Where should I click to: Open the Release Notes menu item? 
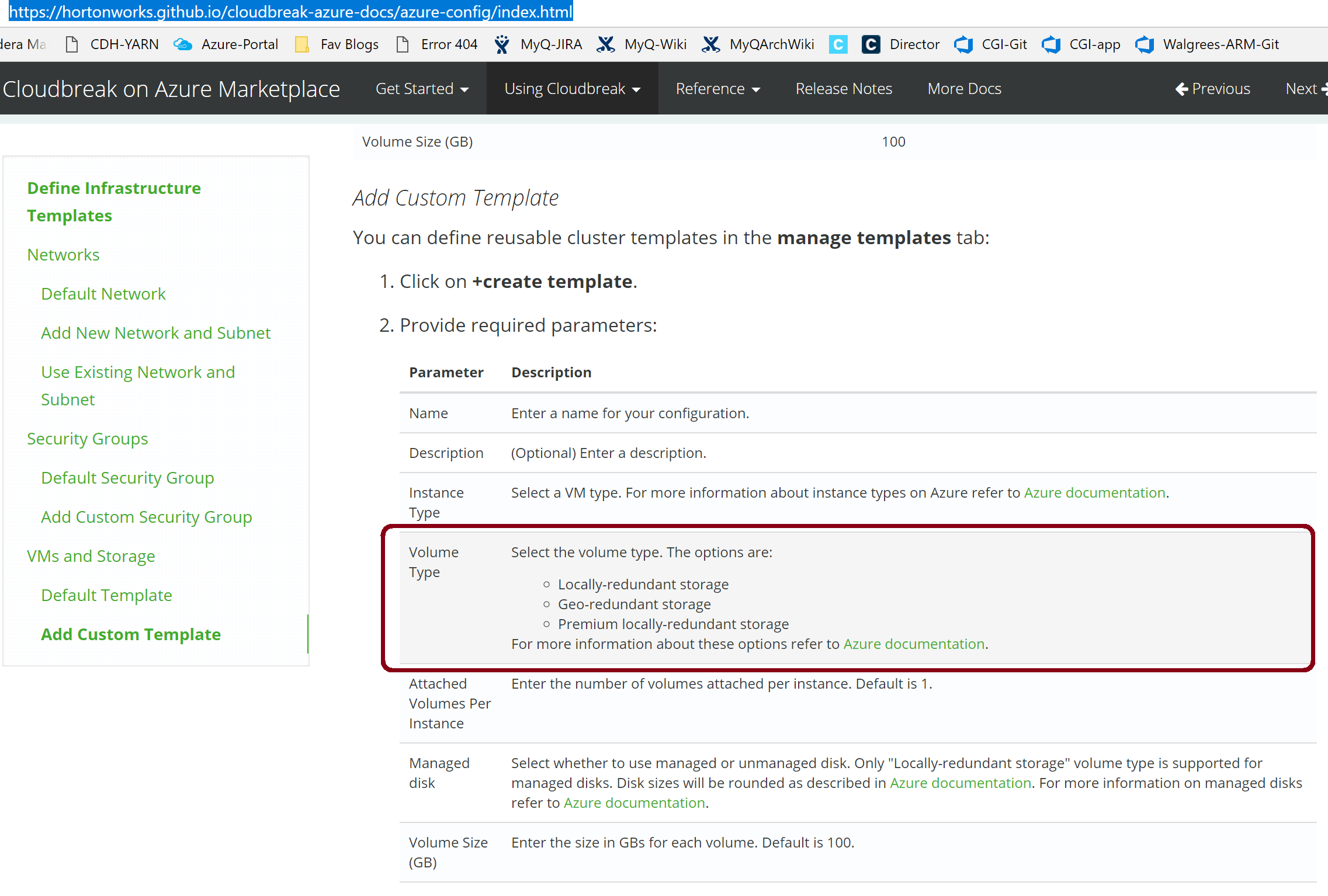(844, 88)
